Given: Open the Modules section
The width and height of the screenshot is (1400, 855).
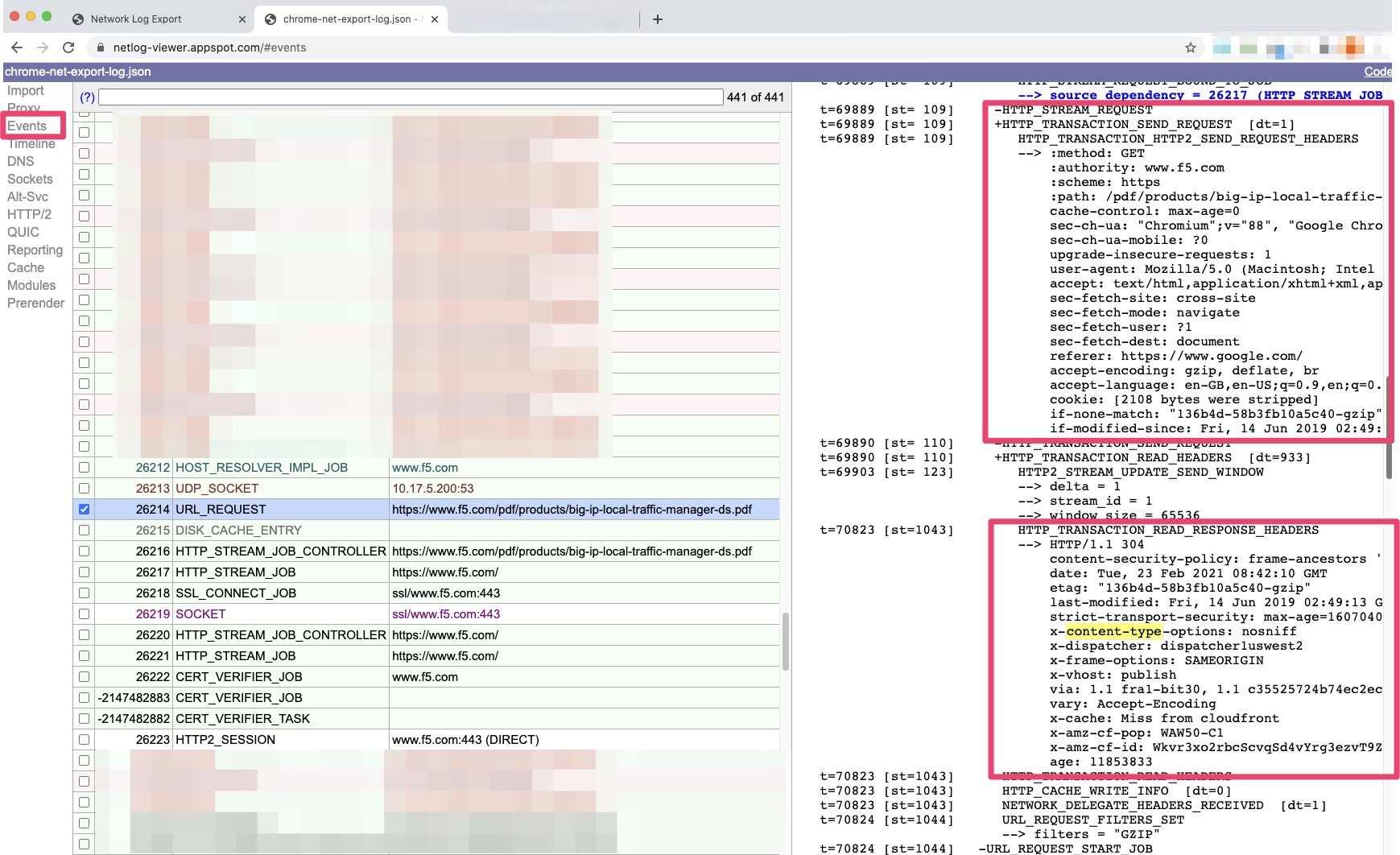Looking at the screenshot, I should [x=31, y=285].
